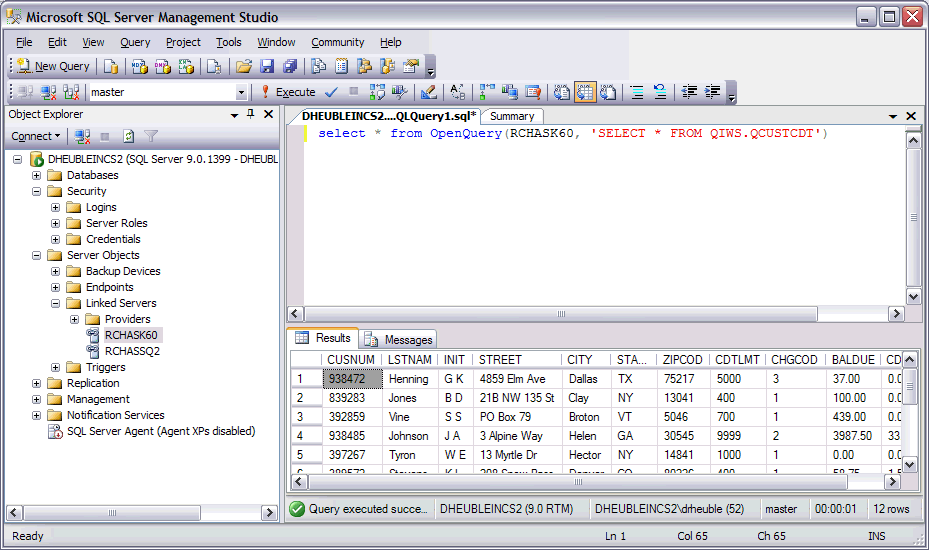Screen dimensions: 929x550
Task: Click the CUSNUM column header
Action: 351,360
